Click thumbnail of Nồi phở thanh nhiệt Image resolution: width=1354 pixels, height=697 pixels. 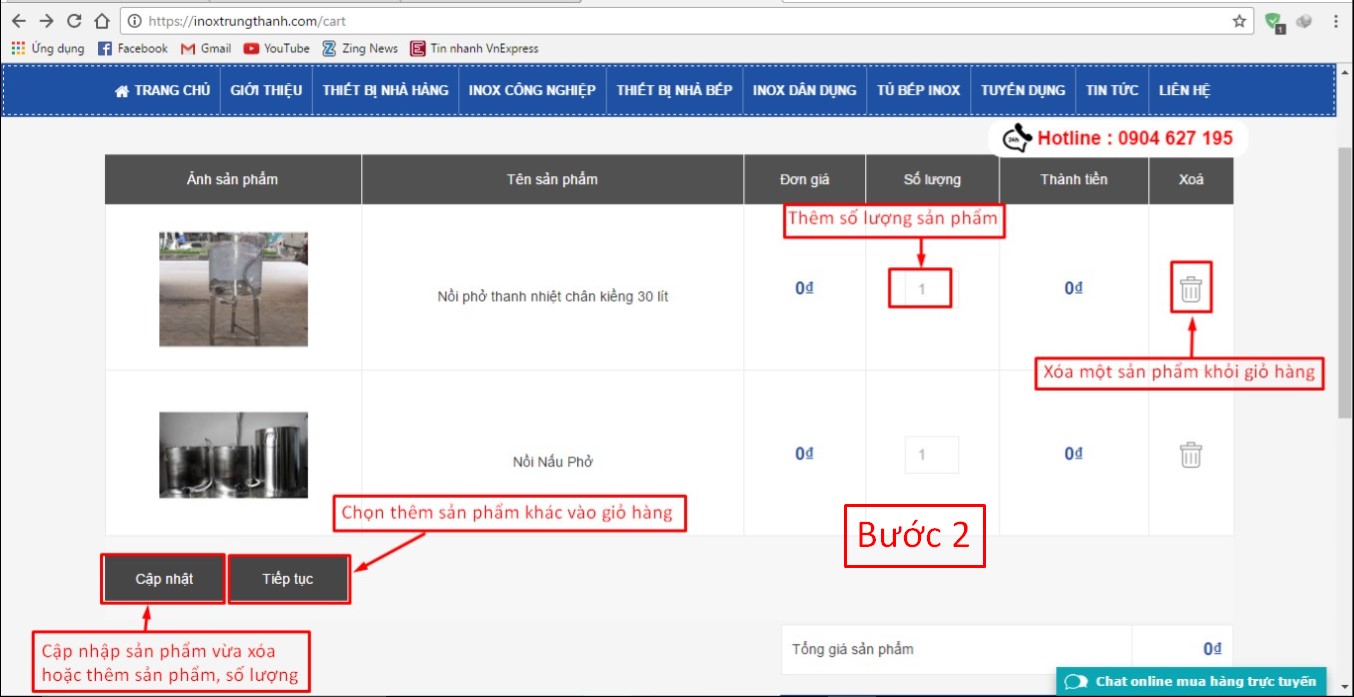coord(233,289)
